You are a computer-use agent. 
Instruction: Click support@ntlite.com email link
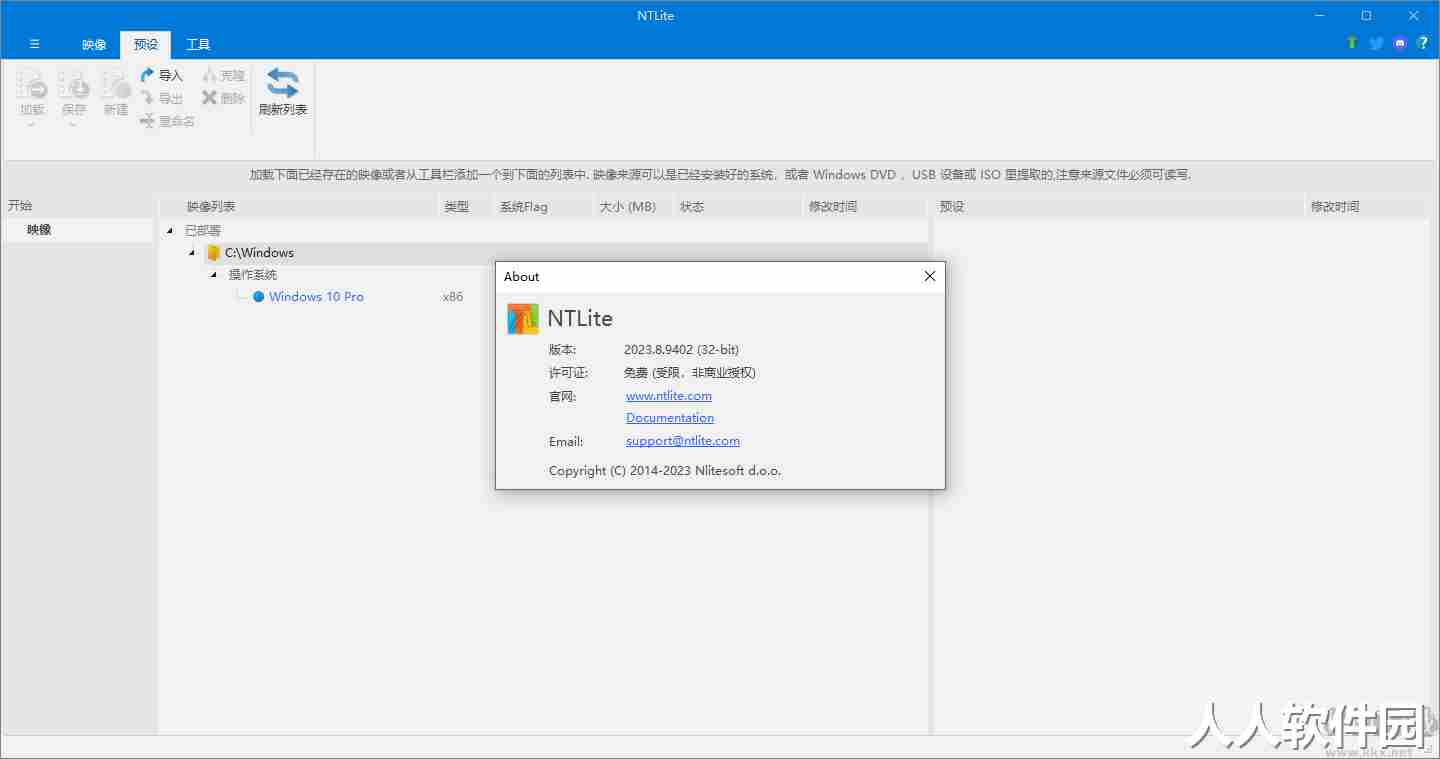(x=683, y=441)
